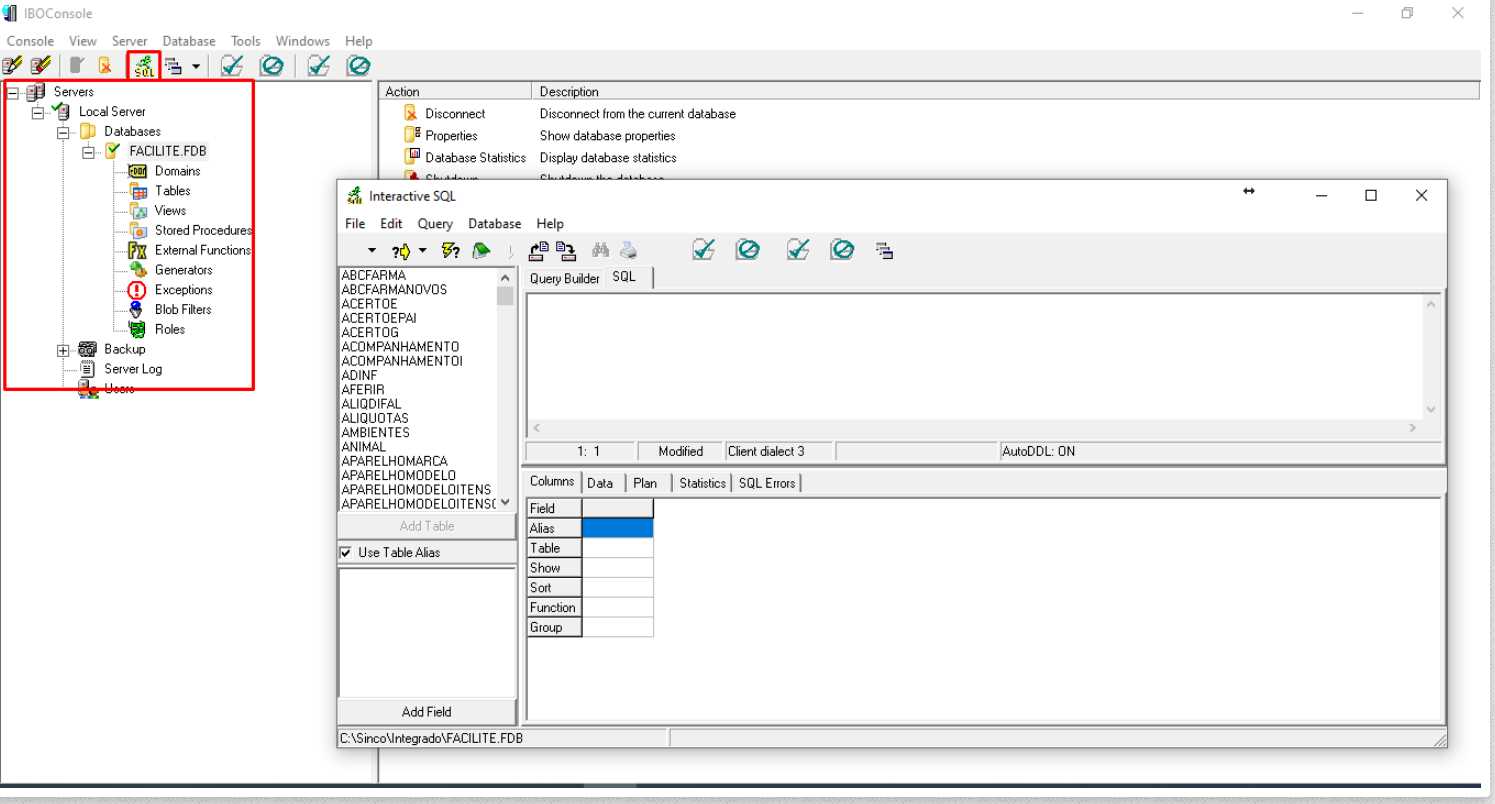Open the Query menu in Interactive SQL
Image resolution: width=1495 pixels, height=804 pixels.
[435, 224]
